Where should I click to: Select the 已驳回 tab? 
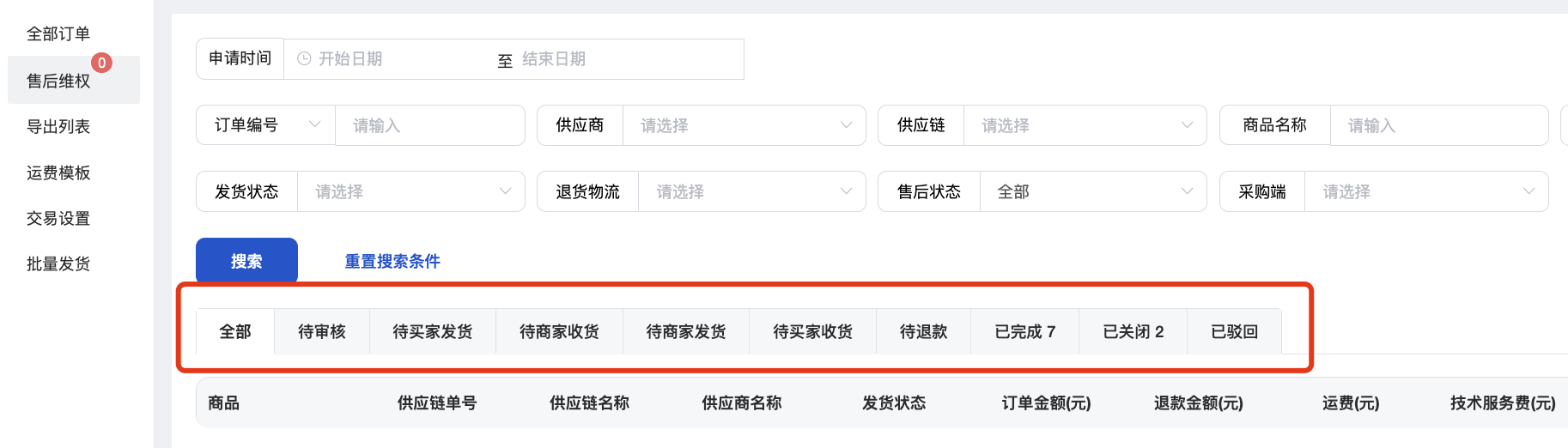(1234, 332)
